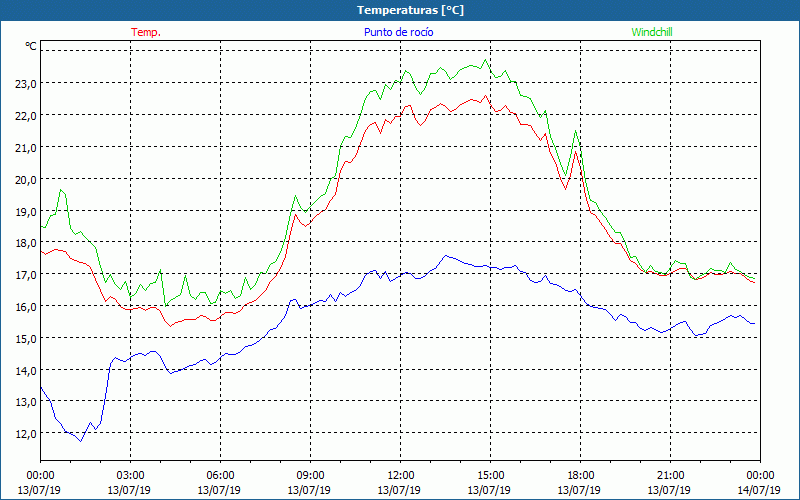Select the green 'Windchill' legend label
The image size is (800, 500).
[x=652, y=32]
